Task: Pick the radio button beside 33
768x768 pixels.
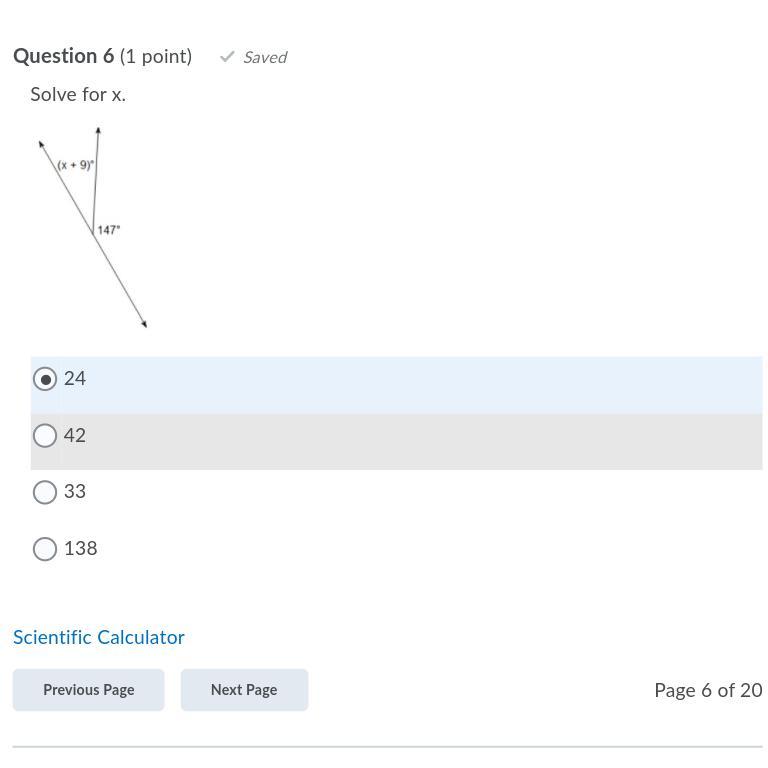Action: point(45,492)
